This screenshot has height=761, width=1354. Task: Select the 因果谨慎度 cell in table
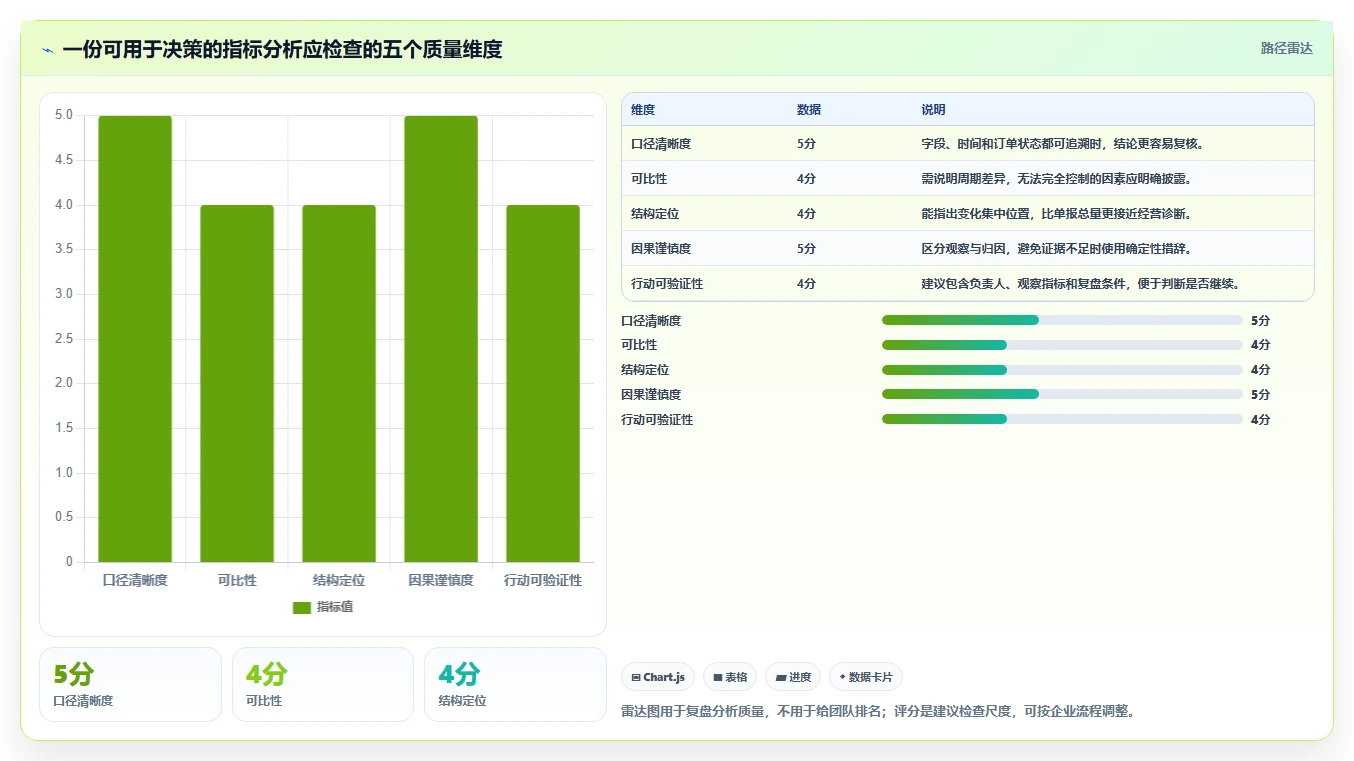(x=661, y=249)
